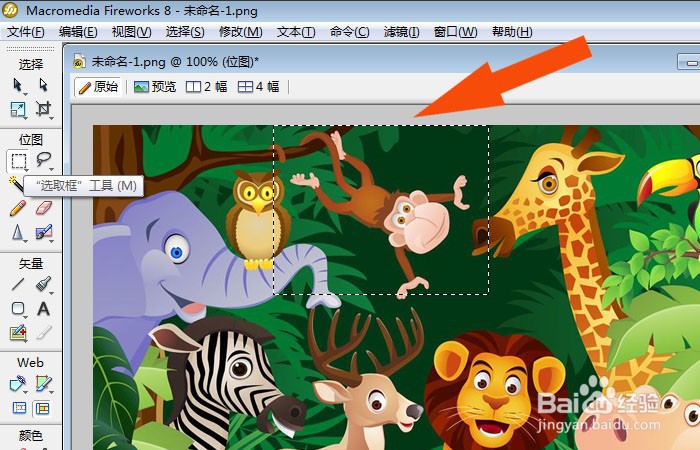The image size is (700, 450).
Task: Minimize the 未命名-1.png document window
Action: [x=689, y=62]
